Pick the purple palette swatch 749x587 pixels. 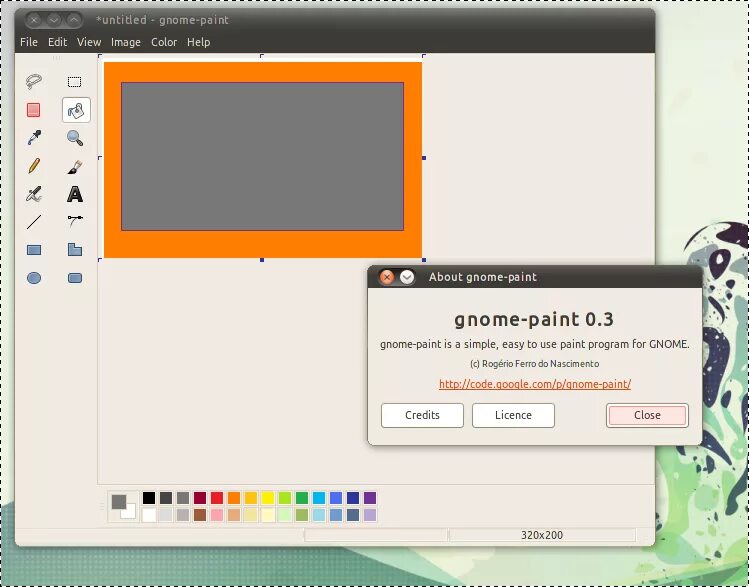tap(370, 498)
